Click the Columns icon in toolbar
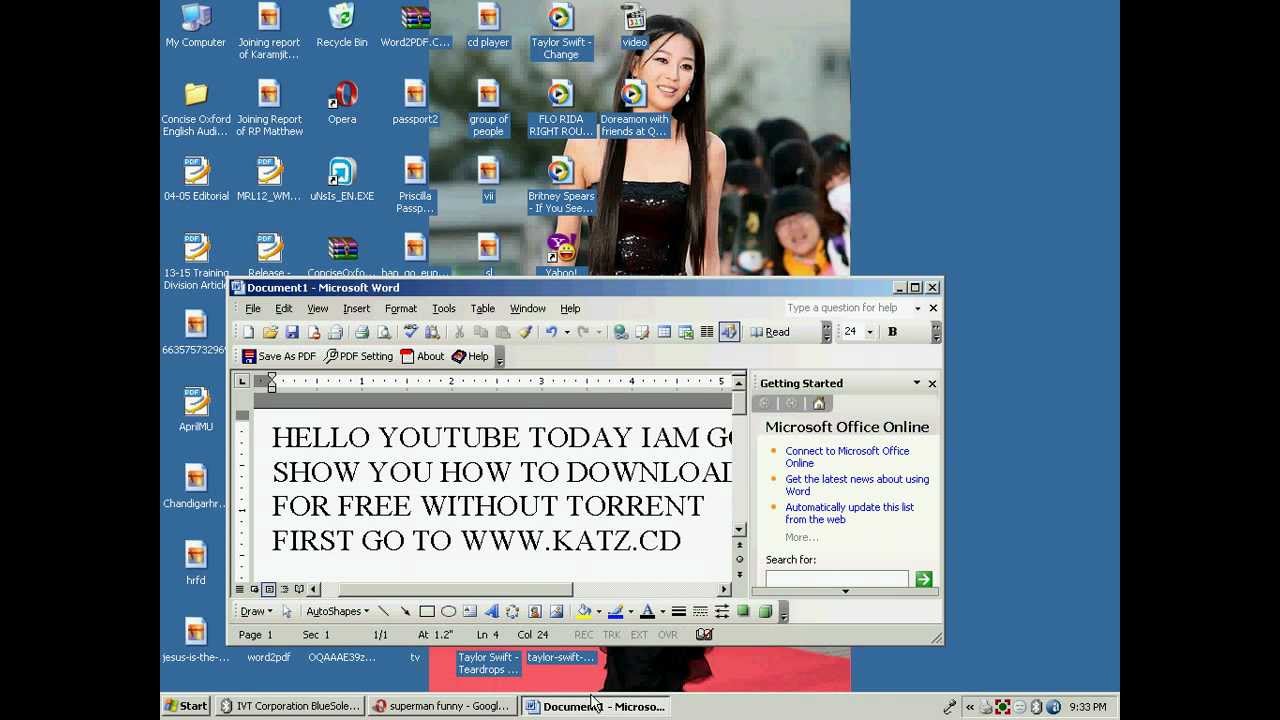 707,332
